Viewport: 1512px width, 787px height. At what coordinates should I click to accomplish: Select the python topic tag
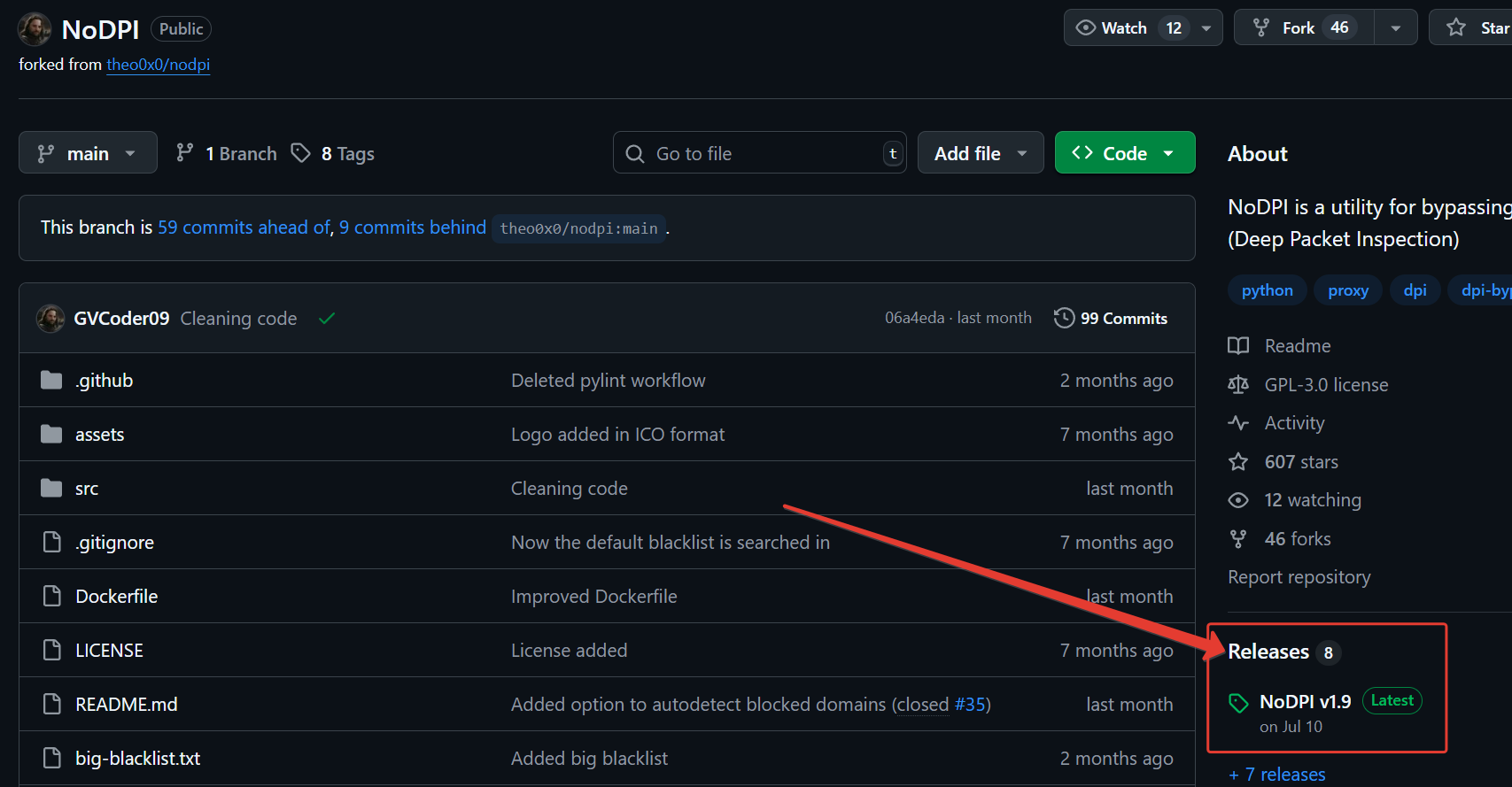point(1267,290)
